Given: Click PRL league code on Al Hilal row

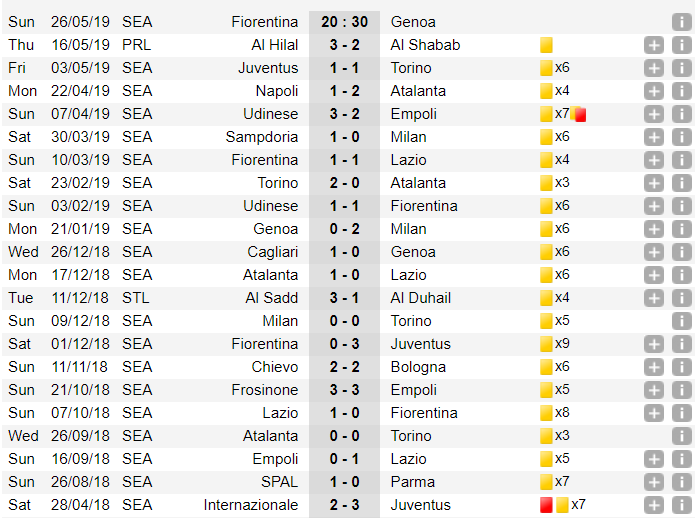Looking at the screenshot, I should click(x=137, y=45).
